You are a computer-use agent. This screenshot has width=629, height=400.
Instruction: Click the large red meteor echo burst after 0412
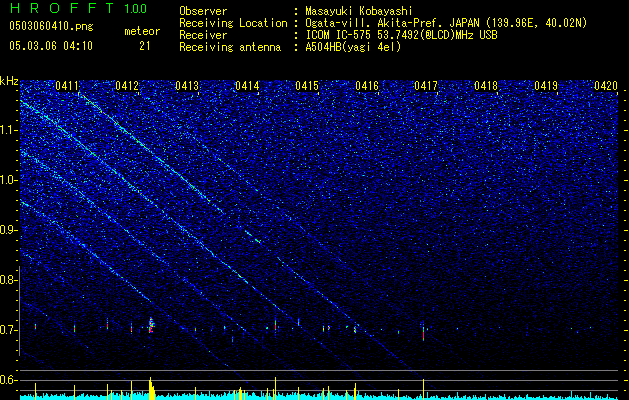(151, 325)
